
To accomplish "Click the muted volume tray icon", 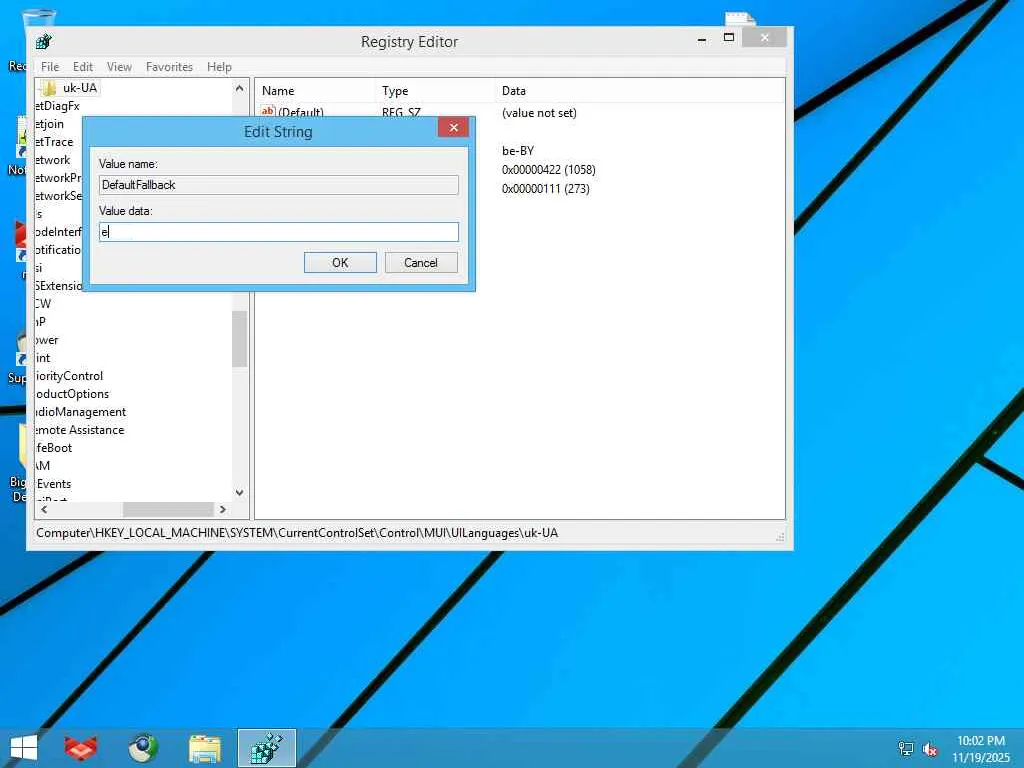I will [930, 748].
